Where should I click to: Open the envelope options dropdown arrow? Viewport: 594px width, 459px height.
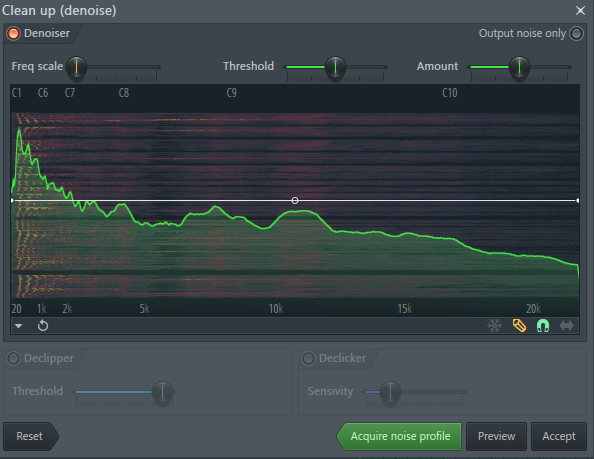coord(19,326)
